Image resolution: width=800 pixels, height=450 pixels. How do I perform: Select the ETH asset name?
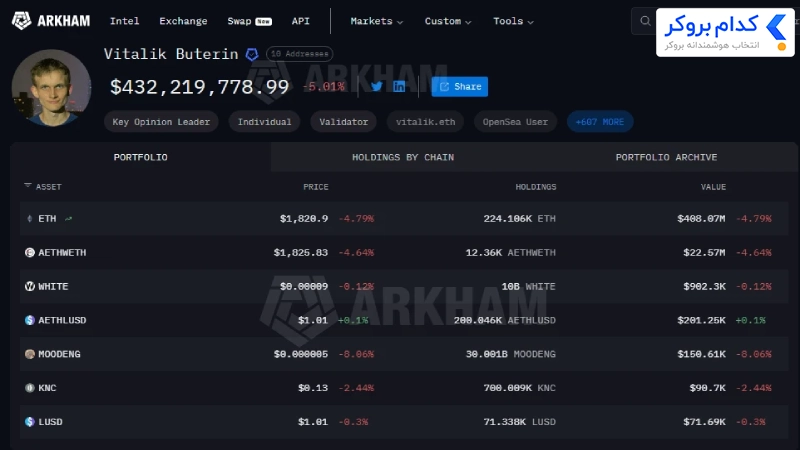tap(47, 218)
